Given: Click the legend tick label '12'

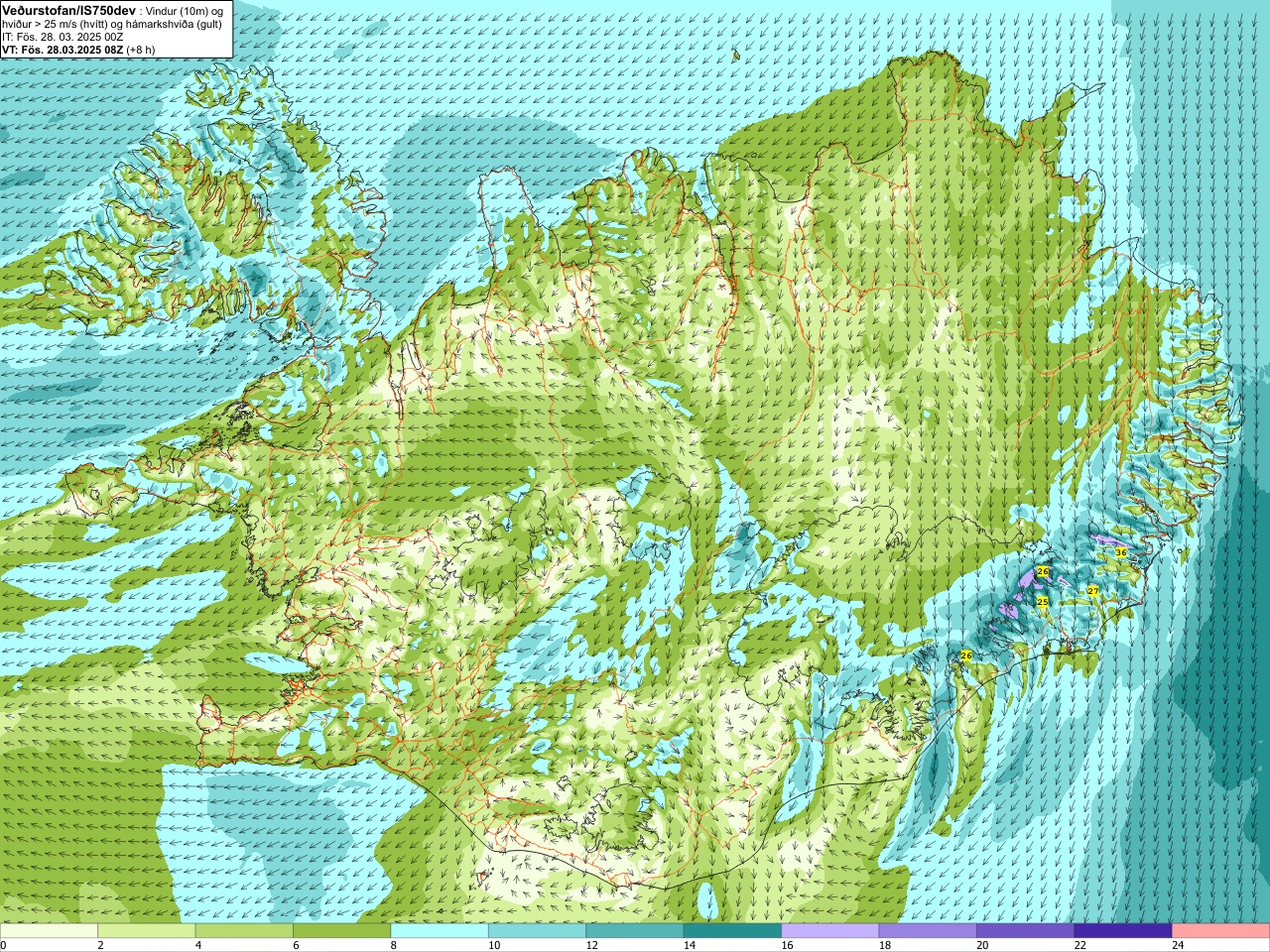Looking at the screenshot, I should pyautogui.click(x=590, y=945).
